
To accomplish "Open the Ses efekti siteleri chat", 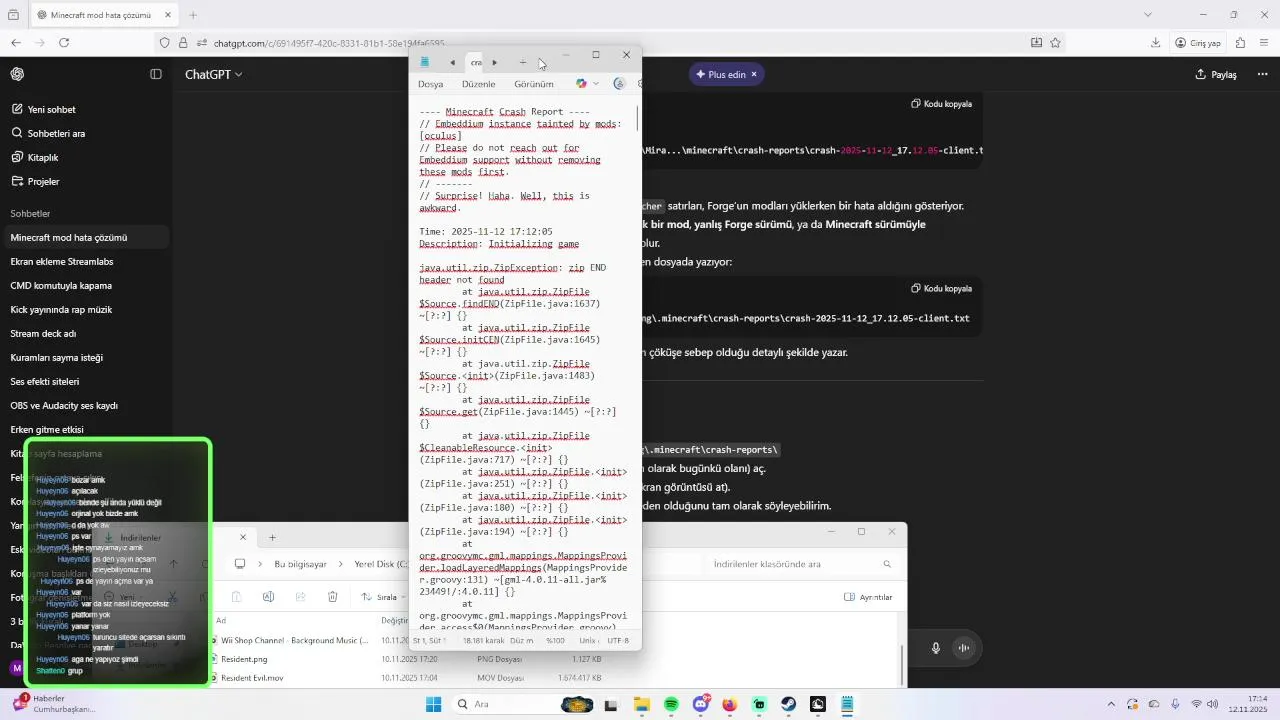I will point(45,382).
